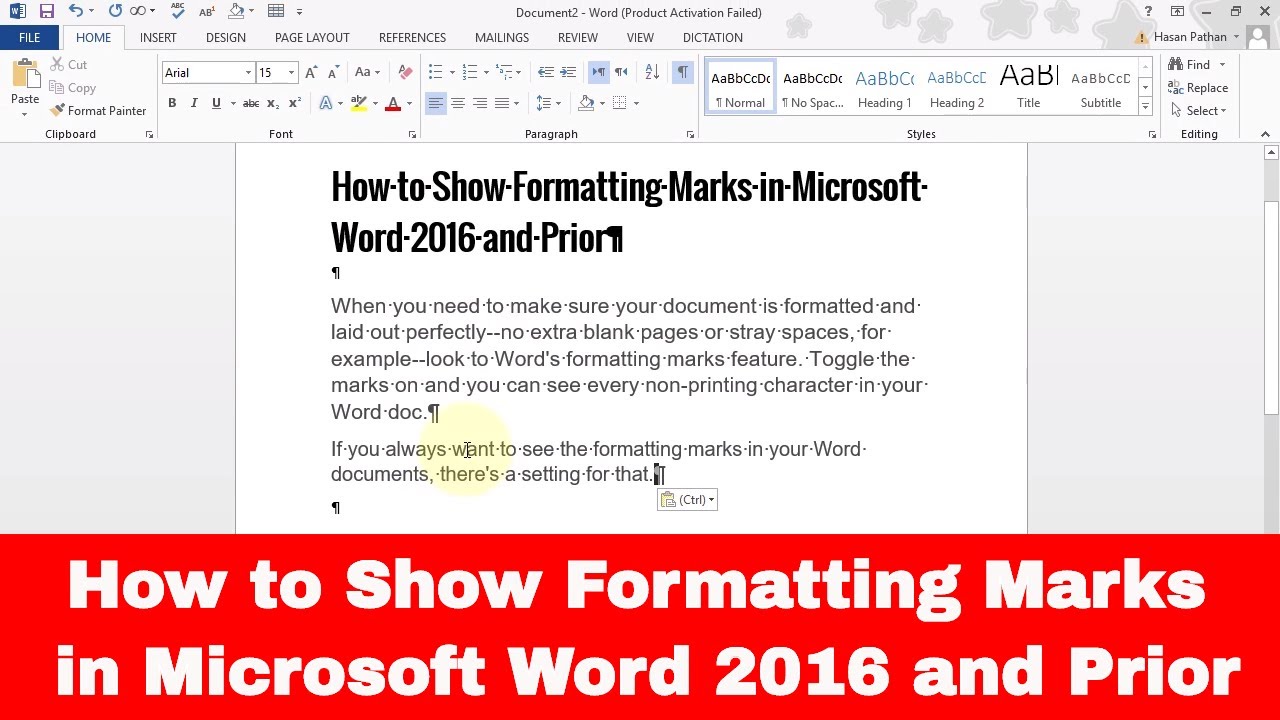Open the Font dialog launcher
This screenshot has width=1280, height=720.
pos(412,134)
